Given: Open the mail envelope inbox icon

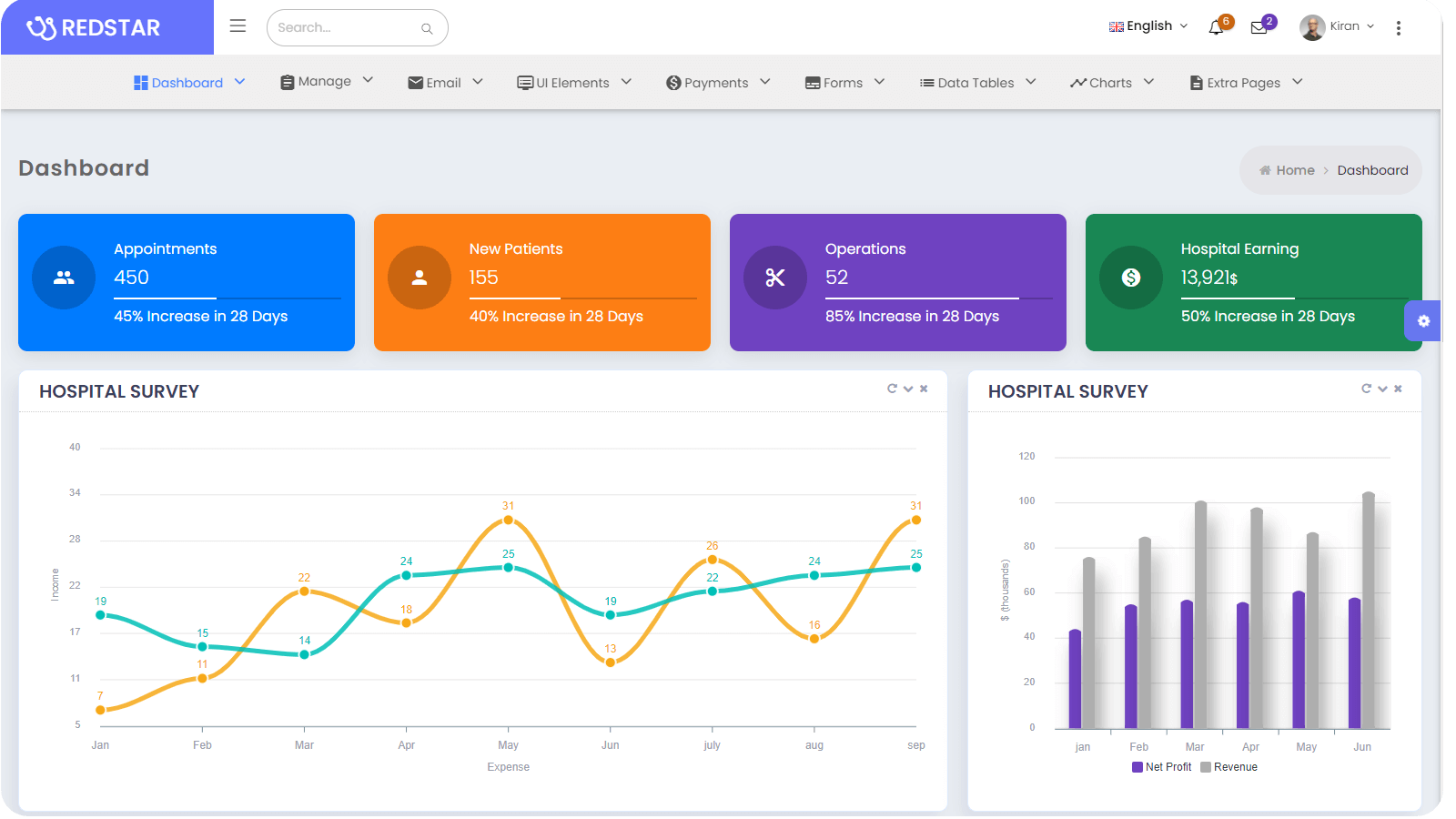Looking at the screenshot, I should pyautogui.click(x=1259, y=27).
